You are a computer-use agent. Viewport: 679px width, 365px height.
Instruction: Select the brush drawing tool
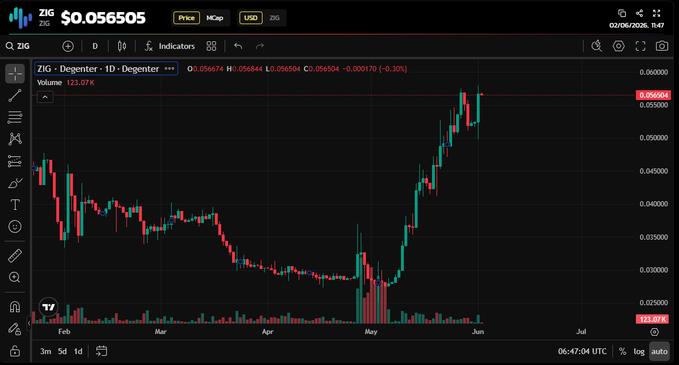(x=15, y=183)
